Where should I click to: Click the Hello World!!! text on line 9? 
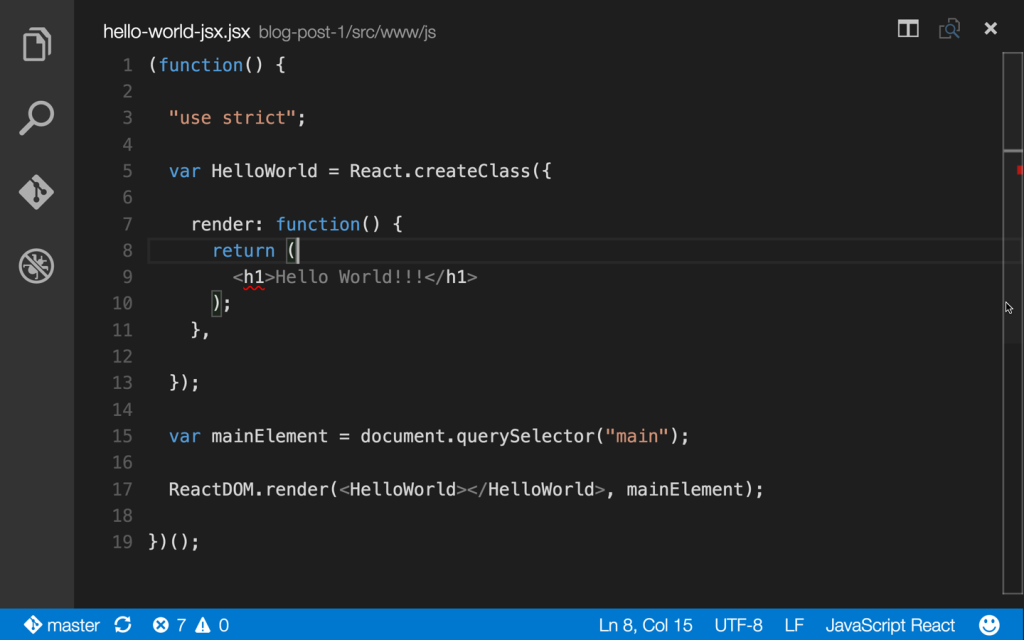[x=349, y=277]
